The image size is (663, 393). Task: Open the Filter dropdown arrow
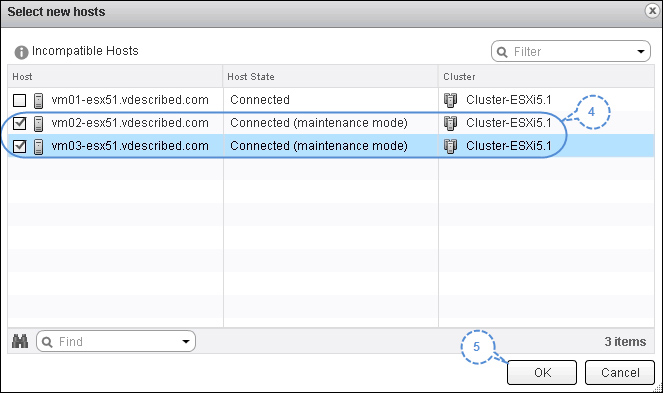pos(641,52)
